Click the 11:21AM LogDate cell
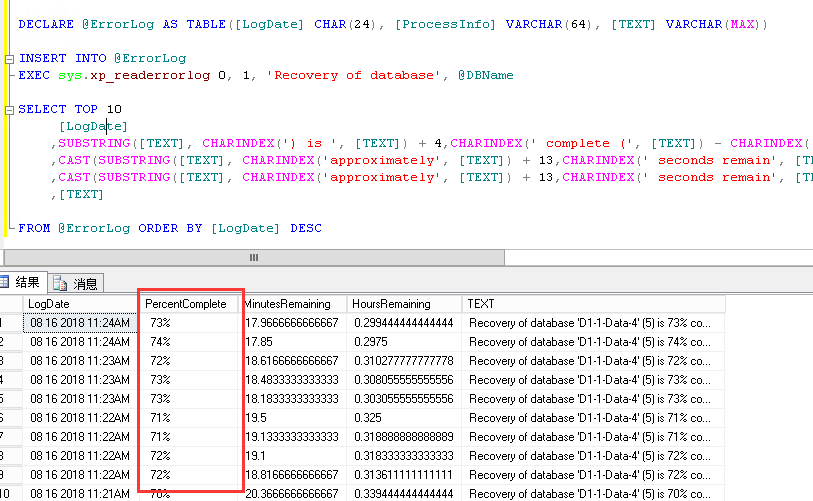The height and width of the screenshot is (501, 813). (80, 493)
